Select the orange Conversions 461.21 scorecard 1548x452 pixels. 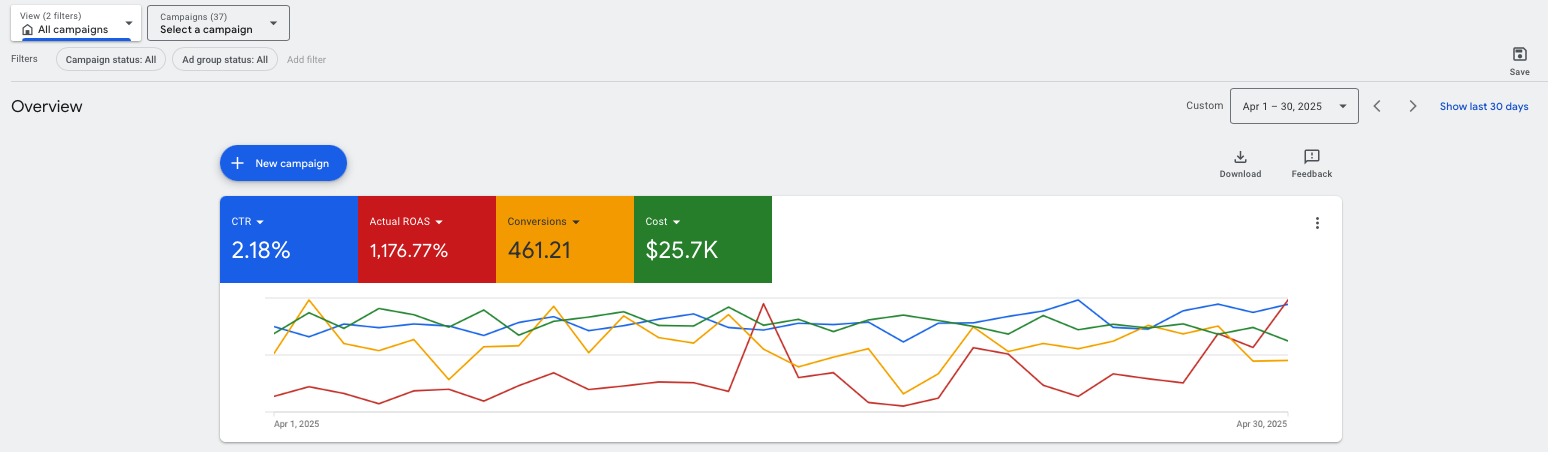pyautogui.click(x=565, y=240)
